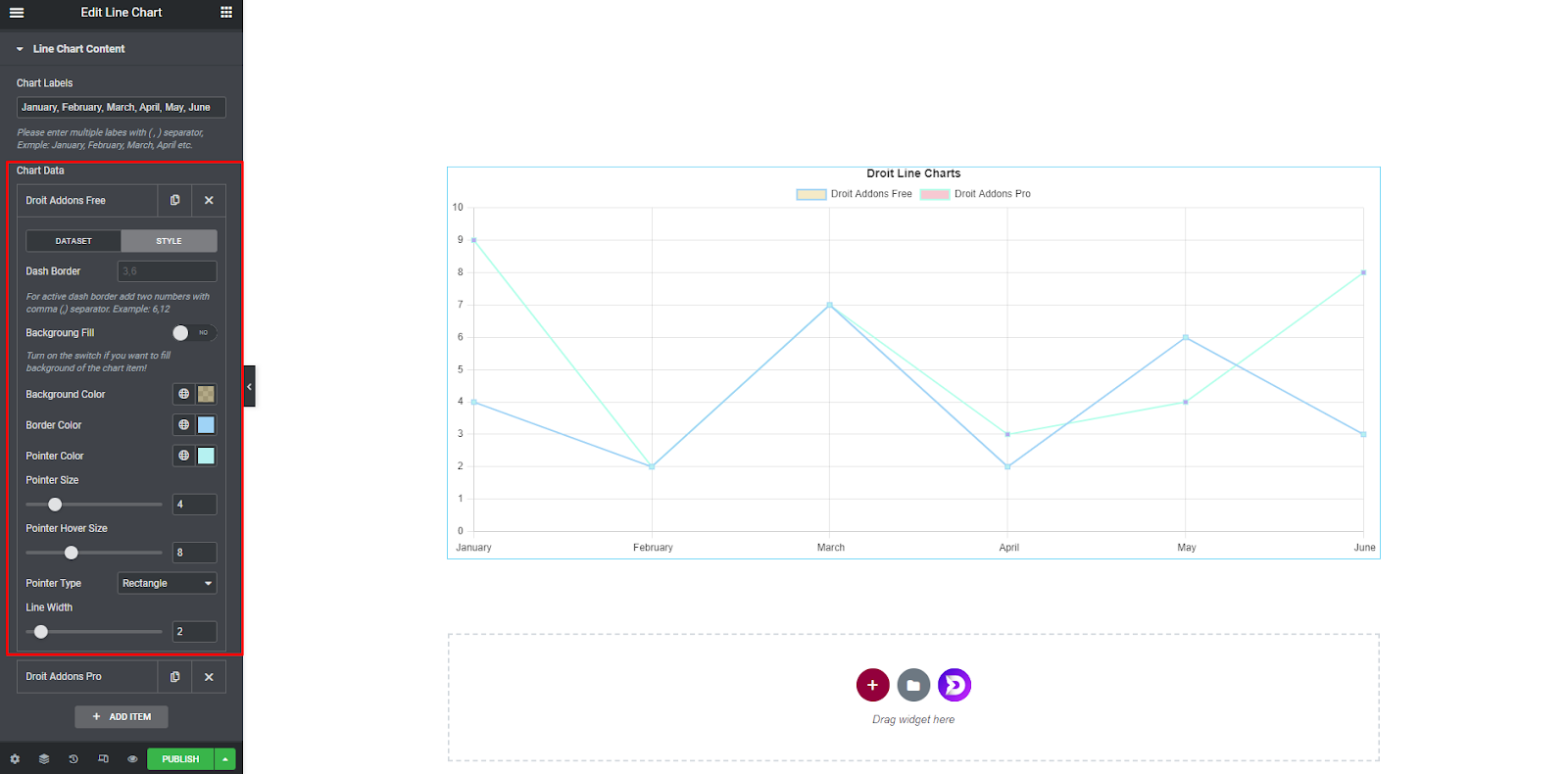Click the 'Drag widget here' text

coord(913,720)
